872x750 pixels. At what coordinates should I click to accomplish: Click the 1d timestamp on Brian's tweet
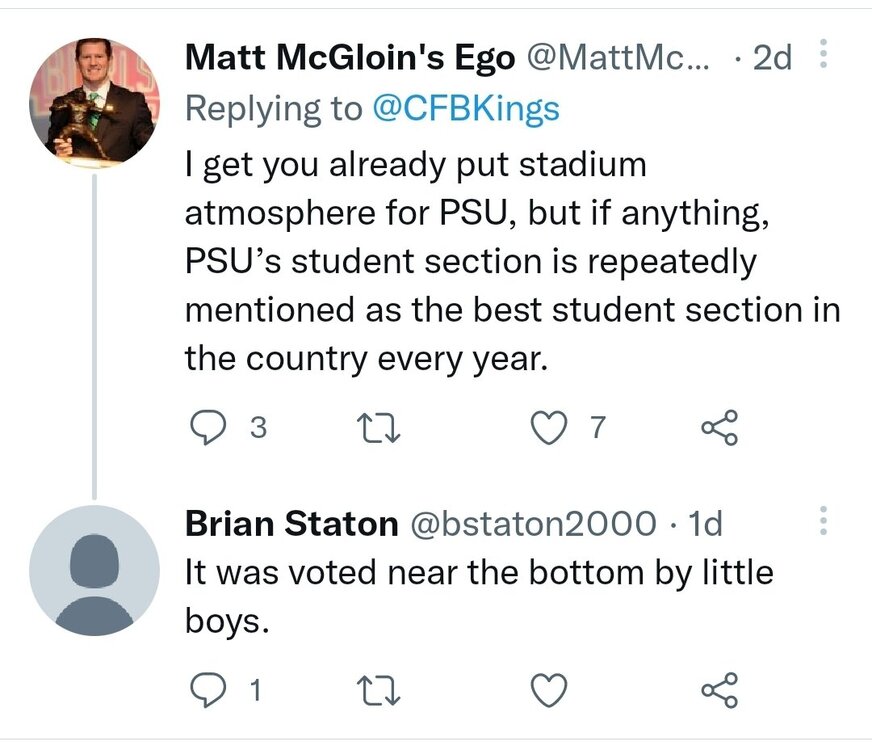[x=705, y=523]
